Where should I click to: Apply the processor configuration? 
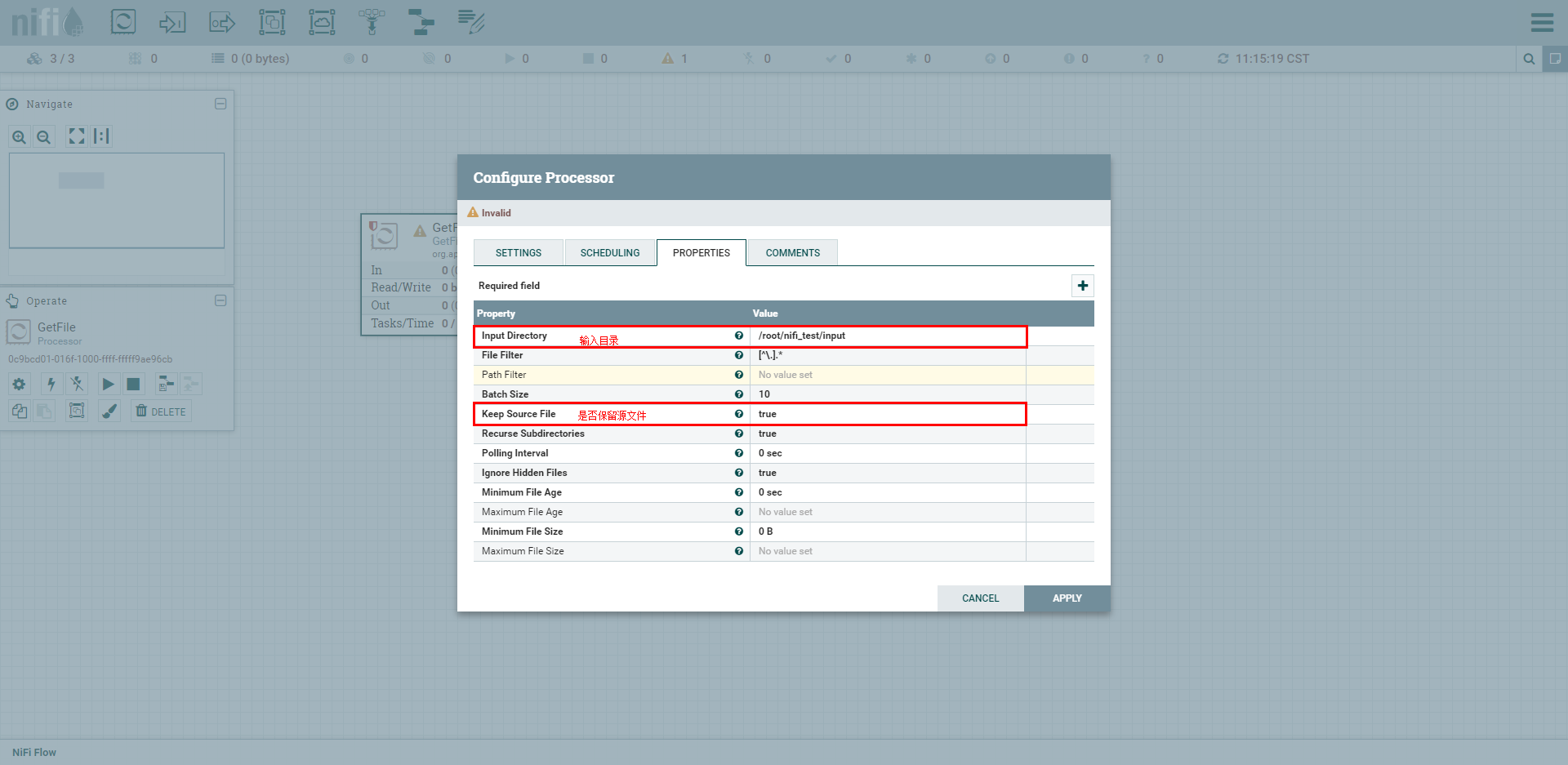click(x=1067, y=598)
